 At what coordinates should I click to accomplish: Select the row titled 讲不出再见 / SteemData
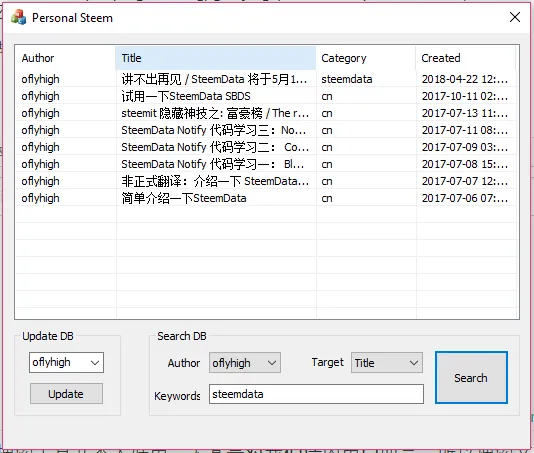click(x=266, y=79)
